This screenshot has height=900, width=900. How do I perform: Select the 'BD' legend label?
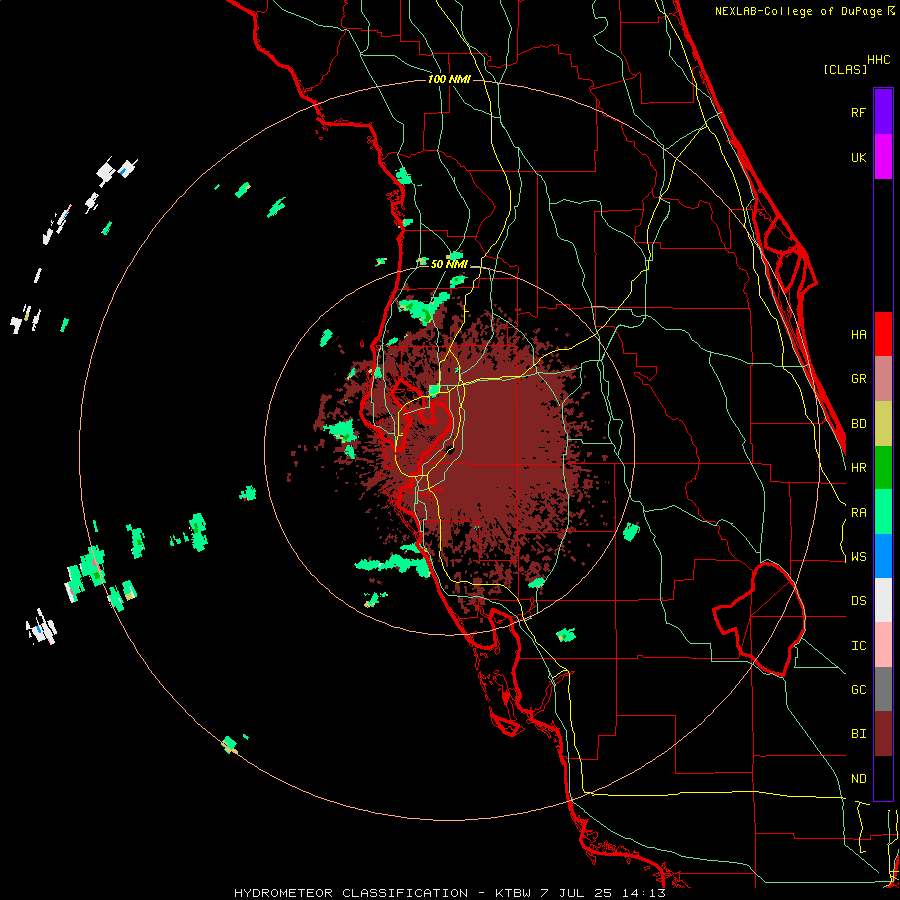(859, 424)
